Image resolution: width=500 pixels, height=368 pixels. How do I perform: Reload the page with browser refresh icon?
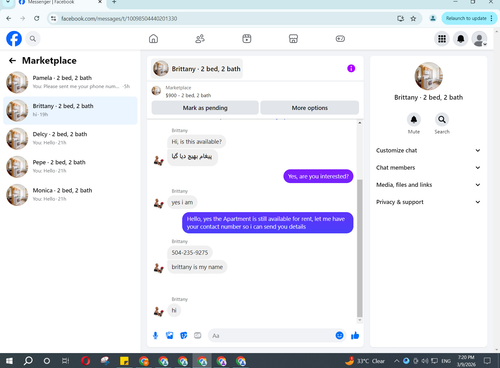click(x=37, y=19)
